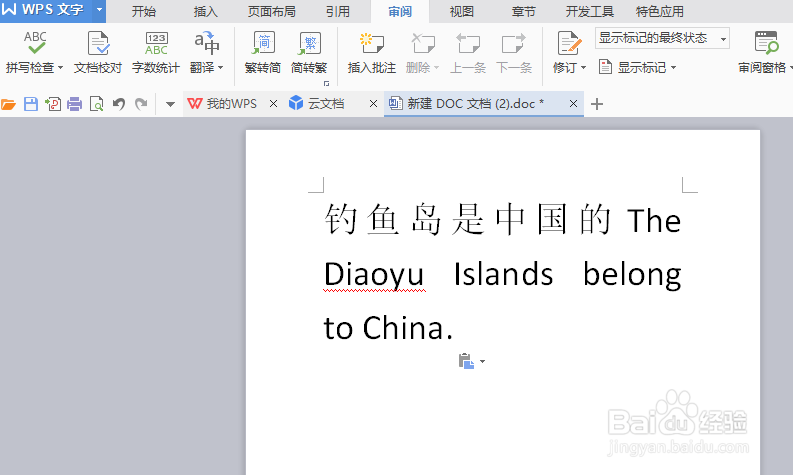
Task: Switch to the 我的WPS document tab
Action: [223, 104]
